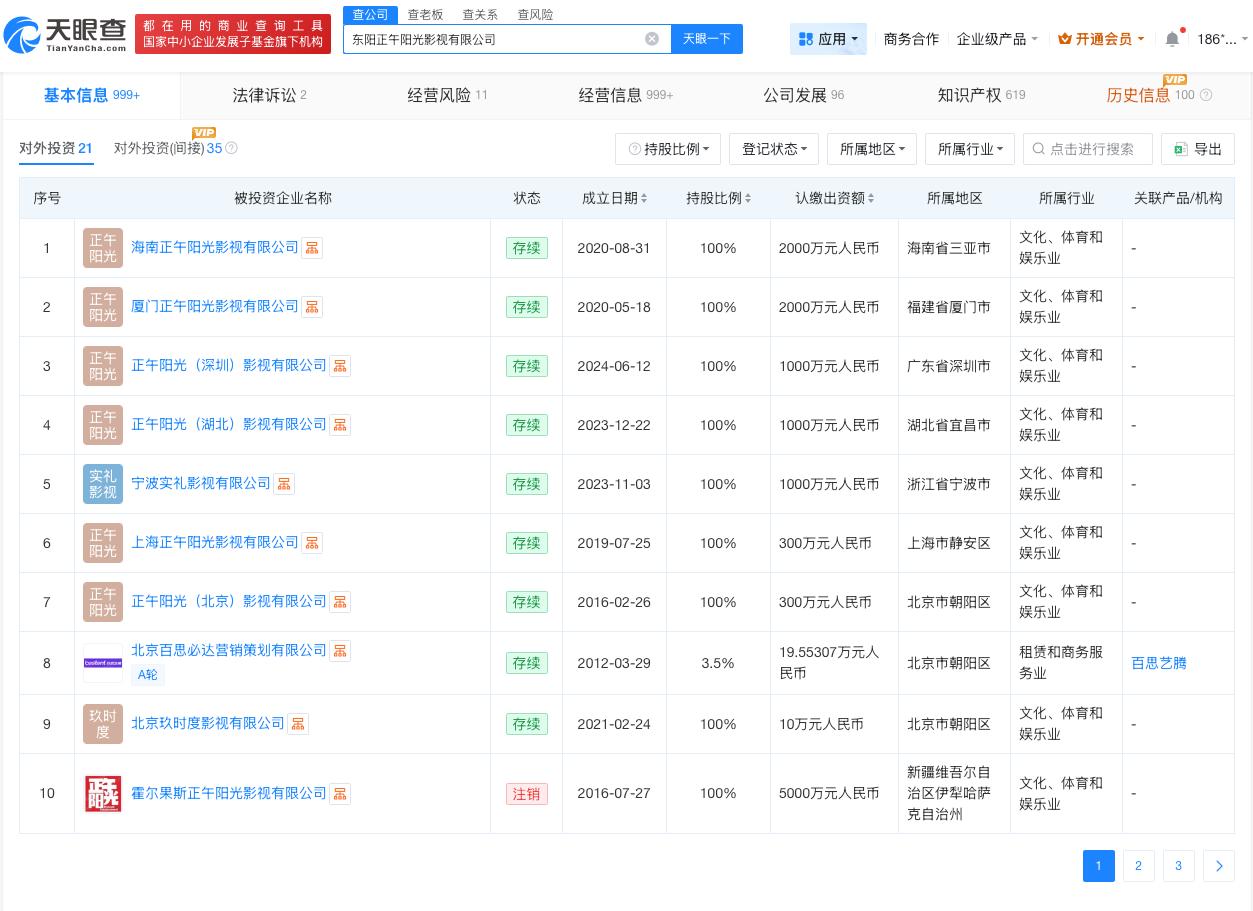
Task: Sort the table by 成立日期 arrows
Action: click(x=644, y=198)
